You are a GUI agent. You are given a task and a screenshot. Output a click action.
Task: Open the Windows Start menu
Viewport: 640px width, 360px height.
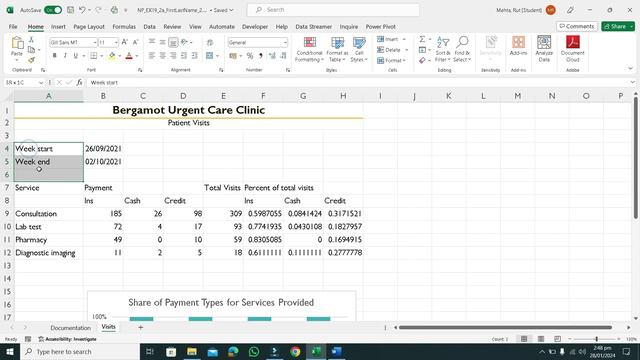[x=10, y=351]
